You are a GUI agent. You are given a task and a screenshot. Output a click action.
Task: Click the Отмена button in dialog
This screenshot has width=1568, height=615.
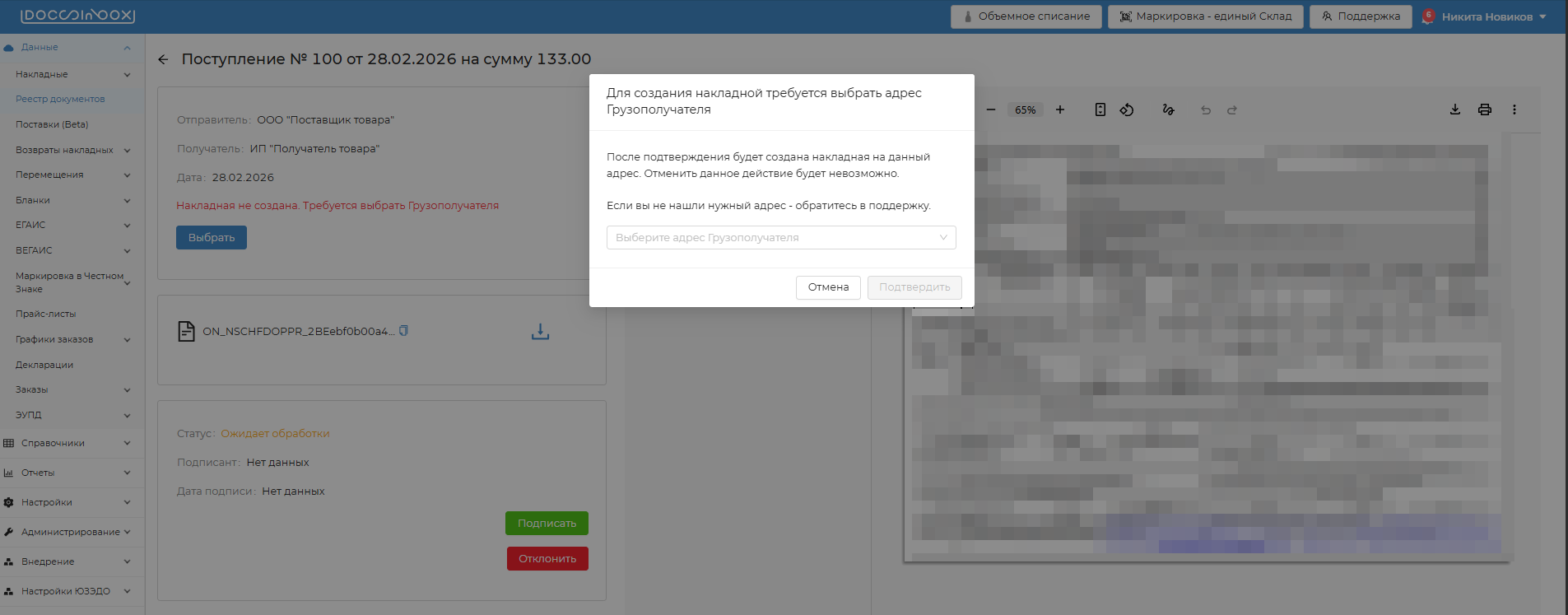tap(828, 287)
